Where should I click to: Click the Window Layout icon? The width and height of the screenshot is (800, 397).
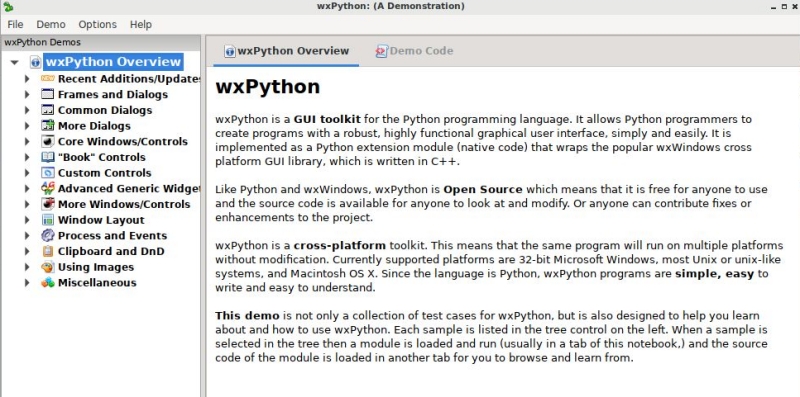[x=47, y=220]
